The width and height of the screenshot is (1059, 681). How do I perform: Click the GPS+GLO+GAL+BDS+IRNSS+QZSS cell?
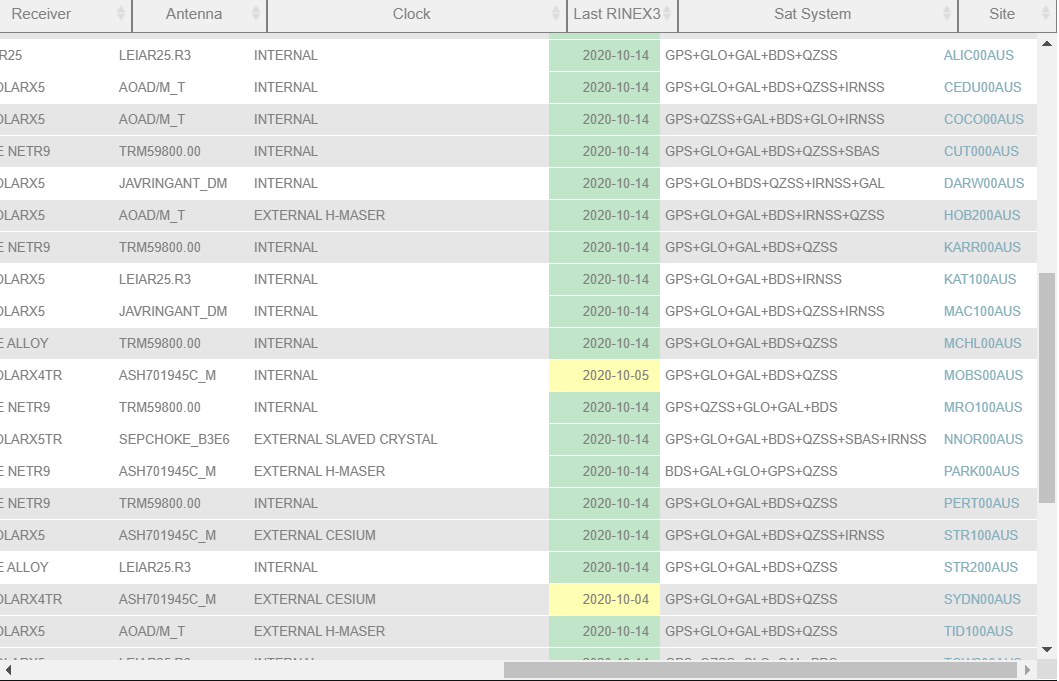pyautogui.click(x=775, y=215)
